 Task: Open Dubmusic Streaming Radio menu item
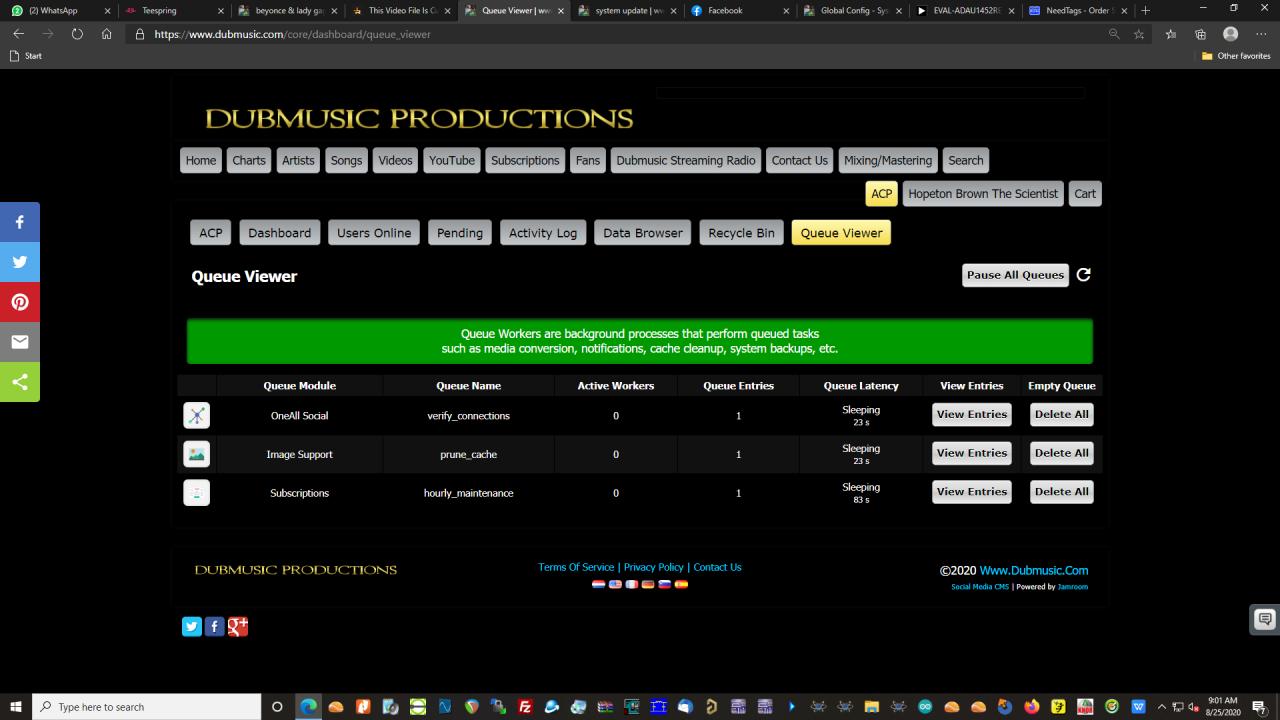(x=685, y=160)
